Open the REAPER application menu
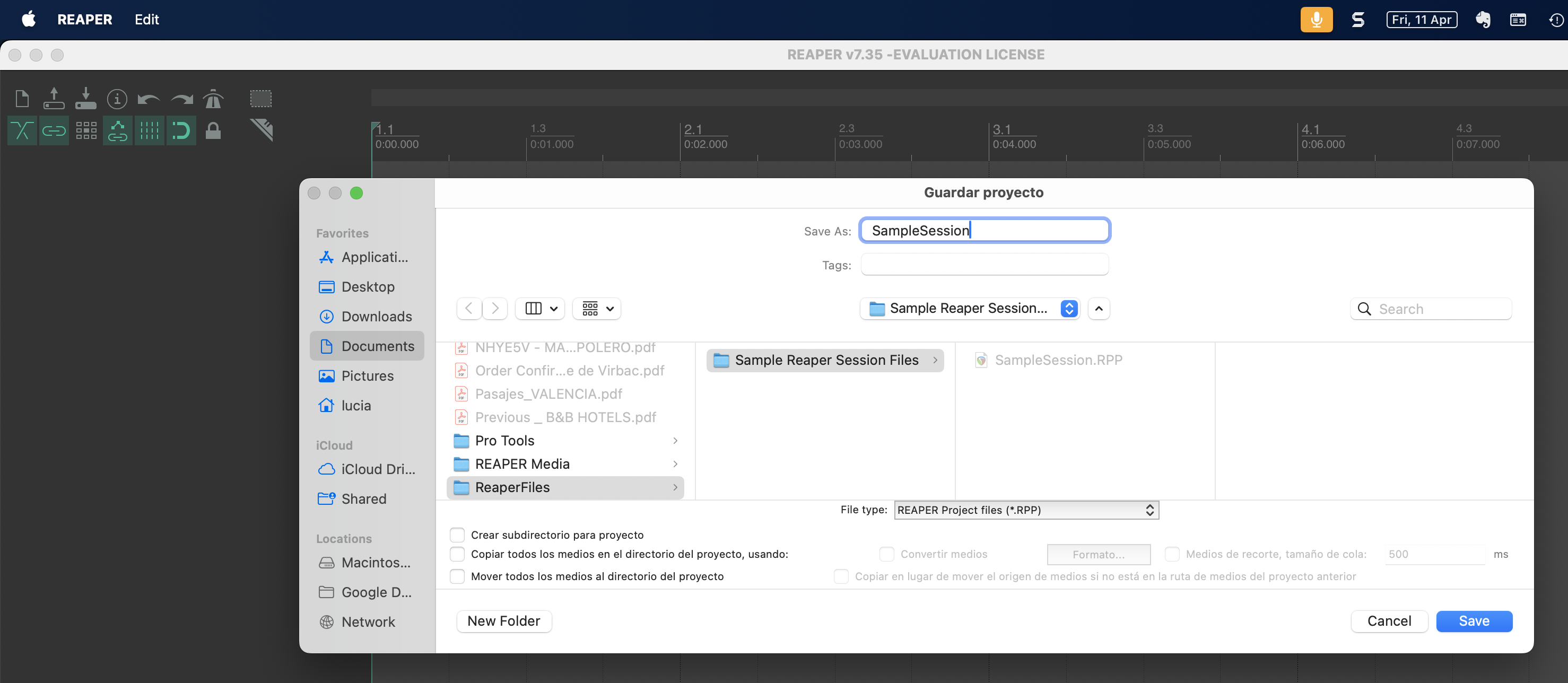This screenshot has height=683, width=1568. pyautogui.click(x=85, y=20)
